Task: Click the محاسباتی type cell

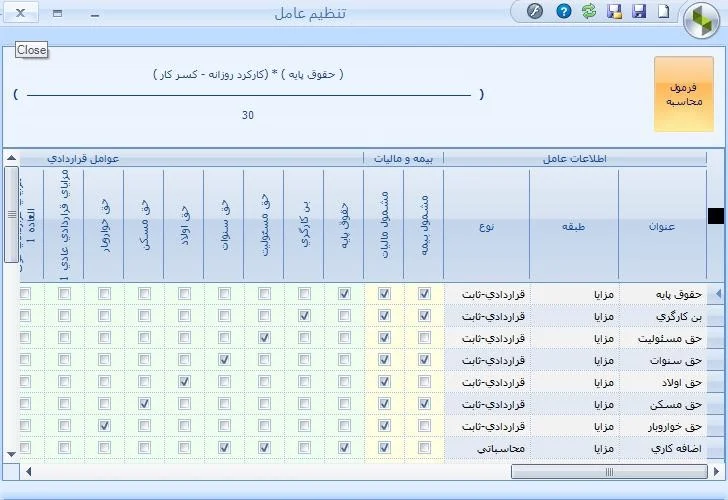Action: (487, 448)
